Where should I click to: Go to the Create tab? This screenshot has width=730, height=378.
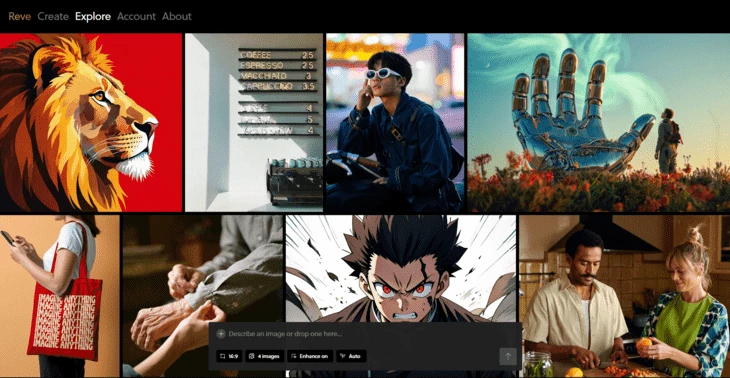pyautogui.click(x=53, y=16)
